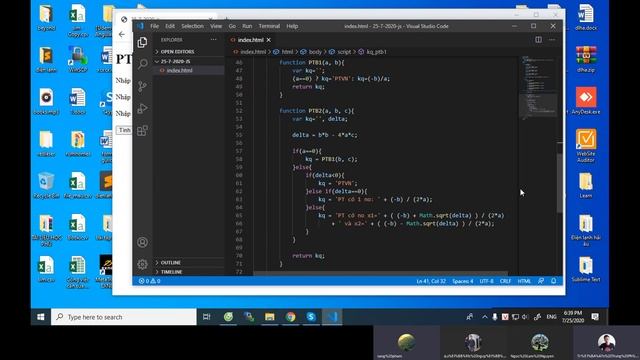Image resolution: width=640 pixels, height=360 pixels.
Task: Expand the Open Editors section
Action: 189,52
